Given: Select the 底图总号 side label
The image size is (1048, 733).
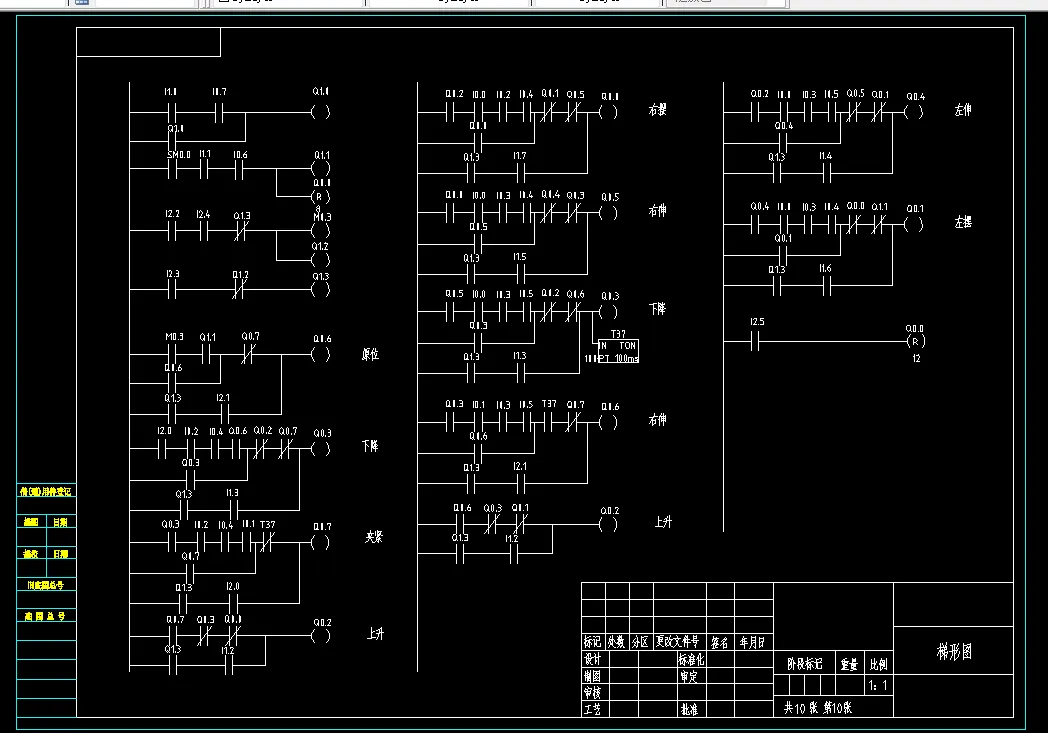Looking at the screenshot, I should (x=45, y=616).
